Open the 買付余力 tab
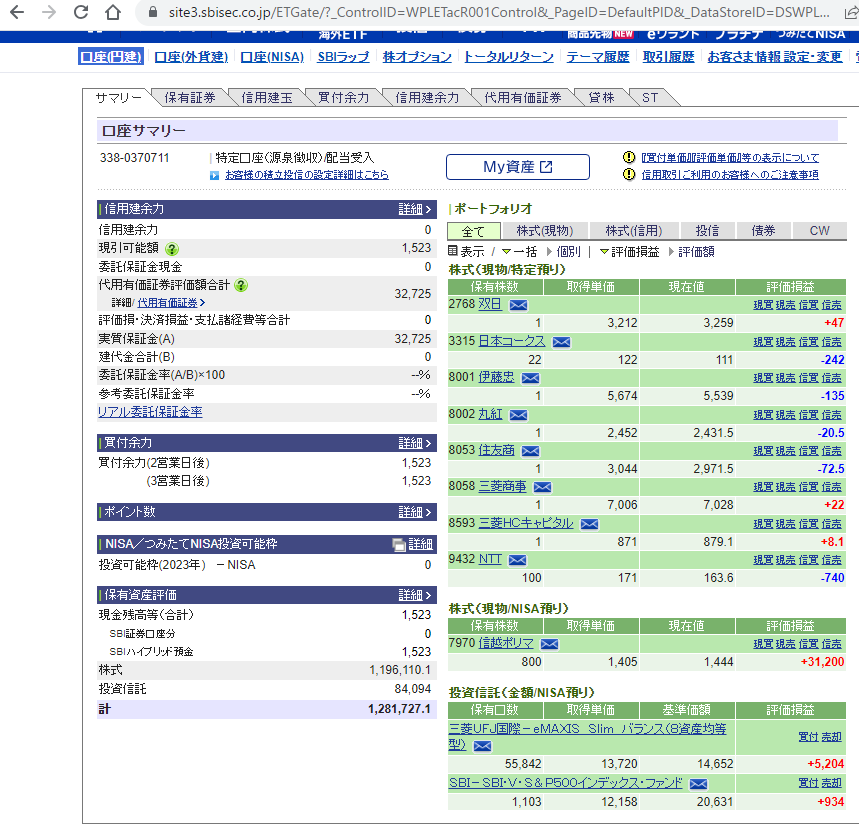The height and width of the screenshot is (825, 859). [x=343, y=98]
